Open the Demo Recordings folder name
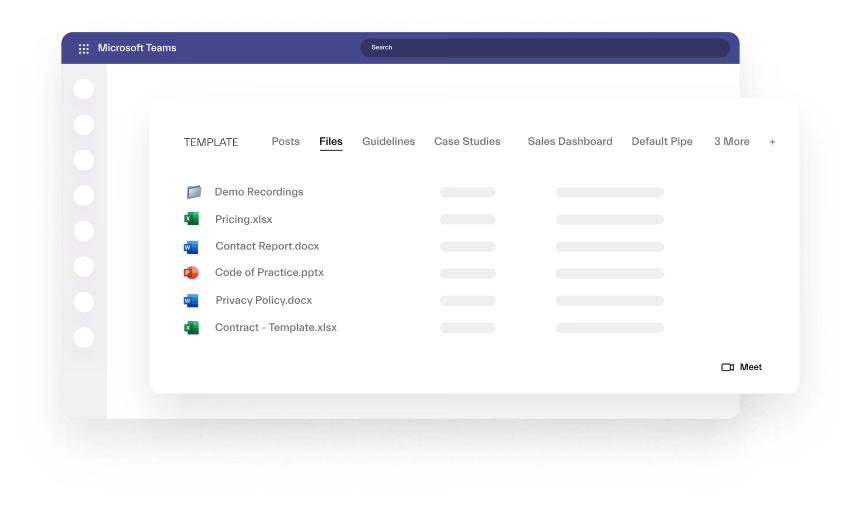The width and height of the screenshot is (861, 509). coord(259,192)
